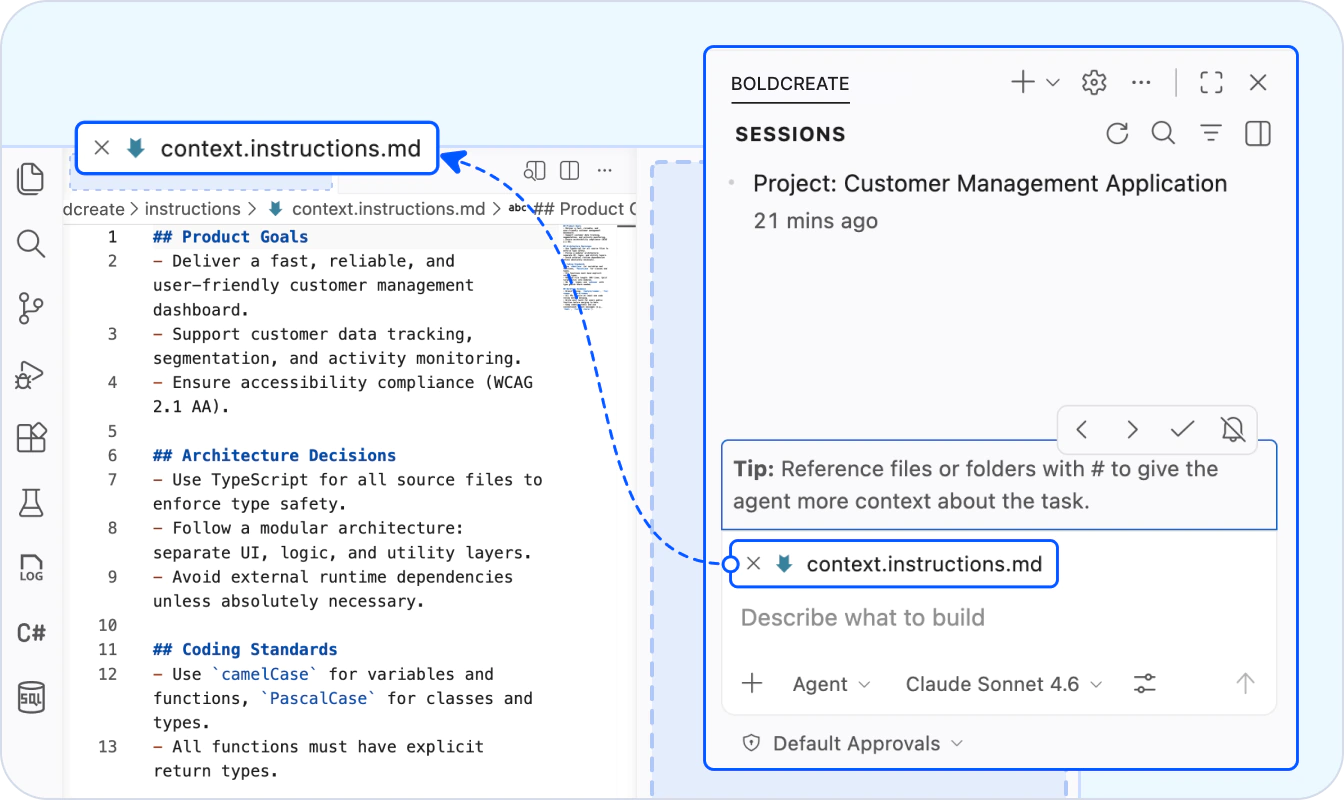
Task: Go to the next tip
Action: point(1132,430)
